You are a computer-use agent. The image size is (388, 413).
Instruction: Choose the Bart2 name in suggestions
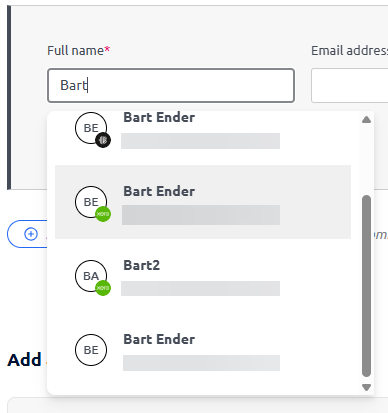[142, 265]
